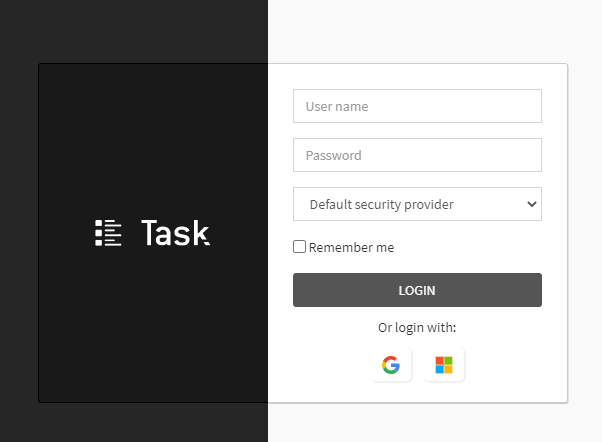Image resolution: width=602 pixels, height=442 pixels.
Task: Click the Default security provider text
Action: [x=382, y=204]
